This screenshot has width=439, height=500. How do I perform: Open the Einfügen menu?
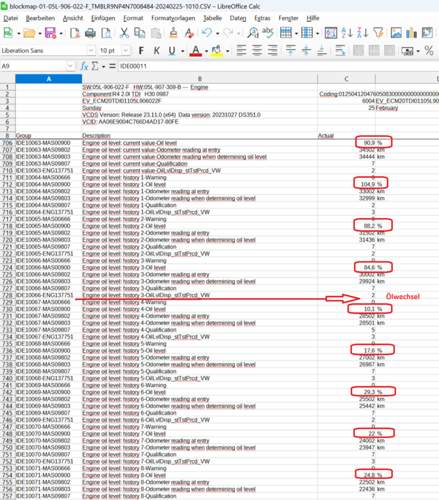click(103, 18)
